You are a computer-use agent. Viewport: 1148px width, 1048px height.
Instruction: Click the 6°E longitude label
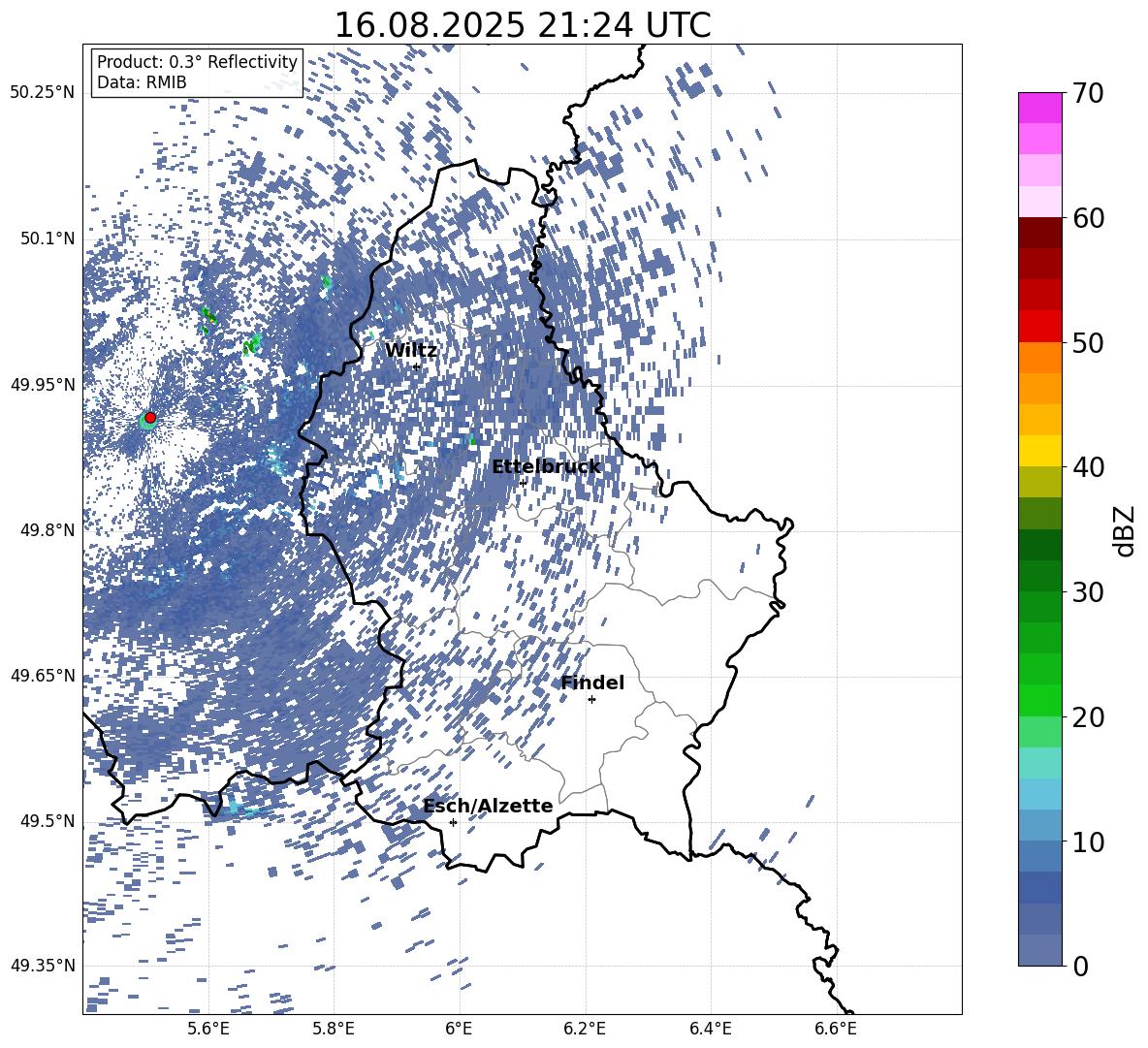click(459, 1030)
